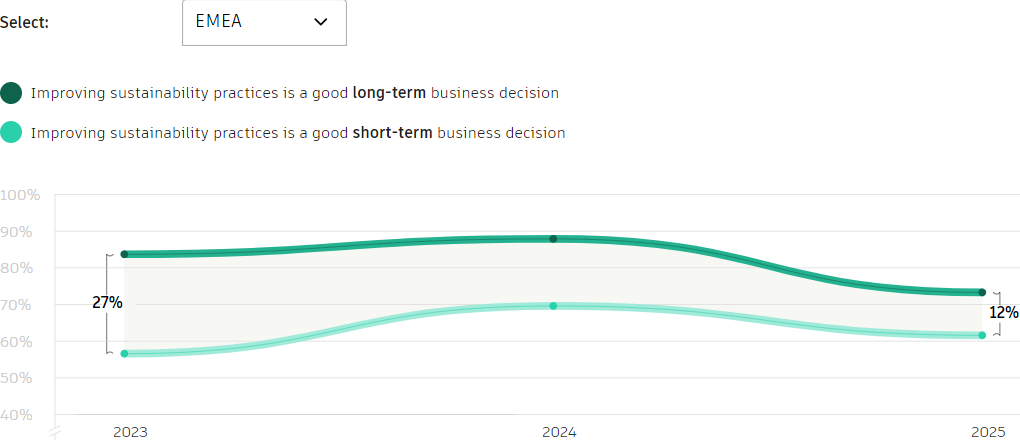Click the 2024 short-term data point
This screenshot has height=446, width=1020.
coord(553,305)
